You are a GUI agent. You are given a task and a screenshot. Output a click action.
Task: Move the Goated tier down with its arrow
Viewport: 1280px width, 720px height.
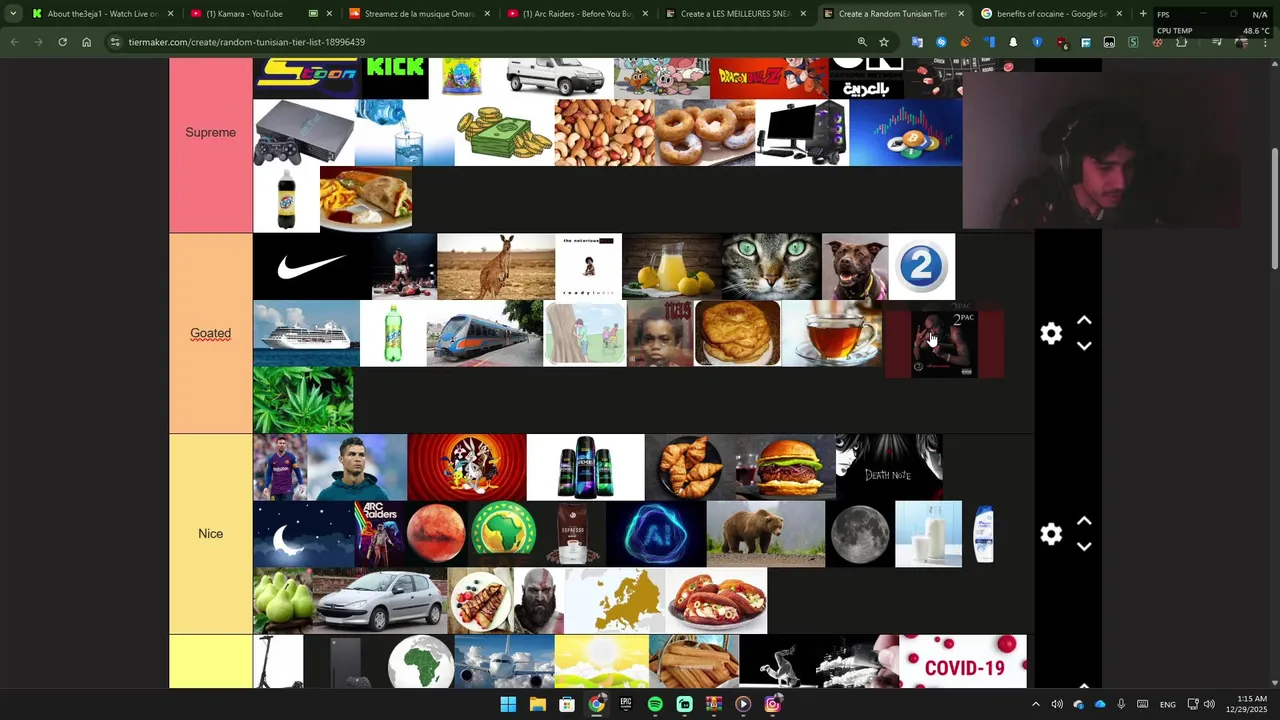click(x=1084, y=346)
